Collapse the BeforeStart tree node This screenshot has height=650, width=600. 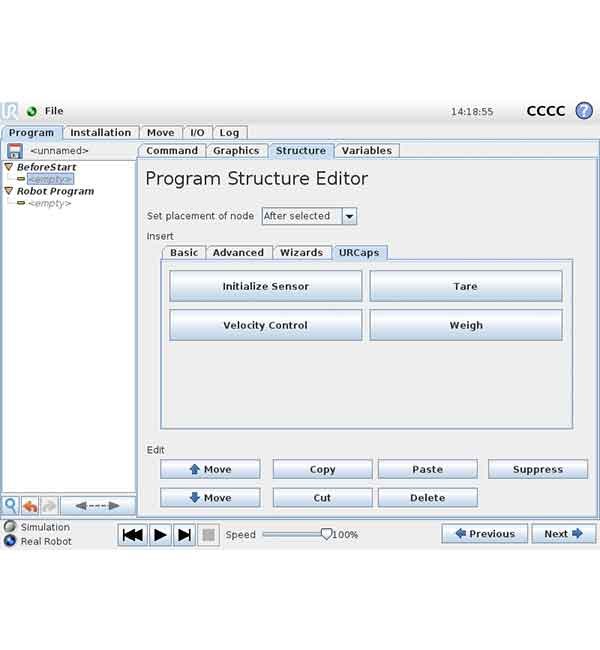pyautogui.click(x=9, y=167)
